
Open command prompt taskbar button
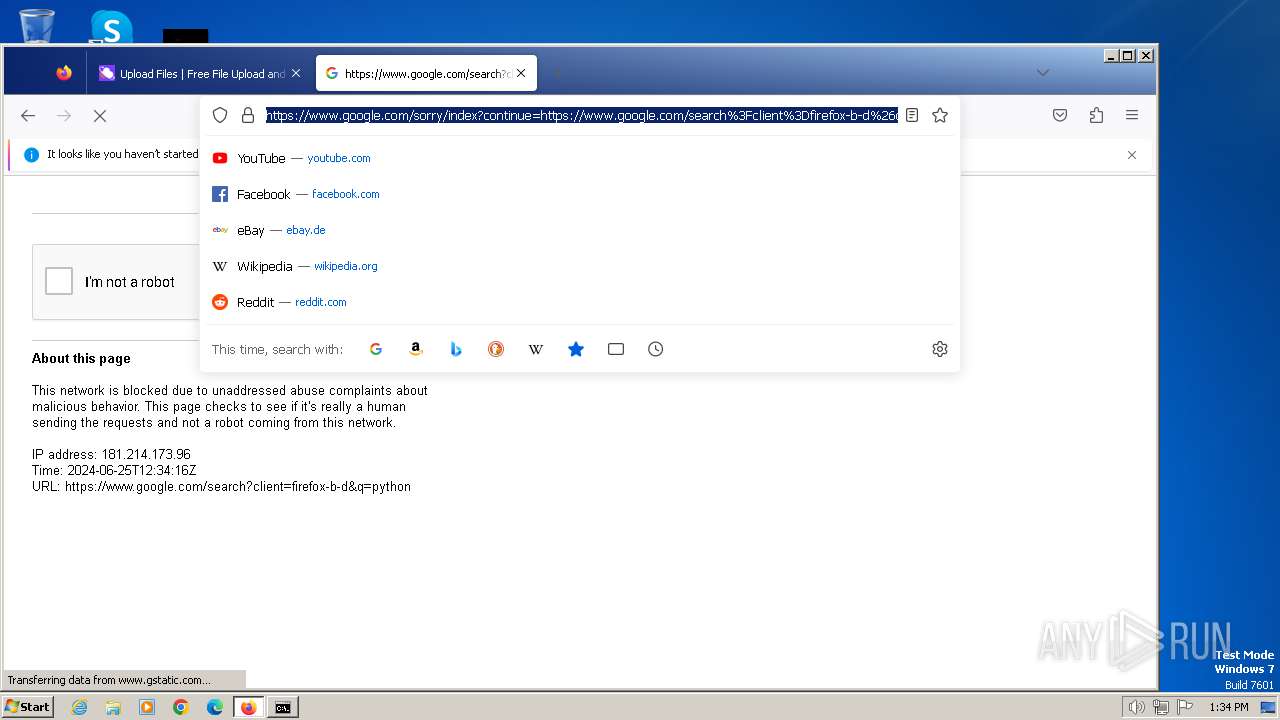(283, 707)
